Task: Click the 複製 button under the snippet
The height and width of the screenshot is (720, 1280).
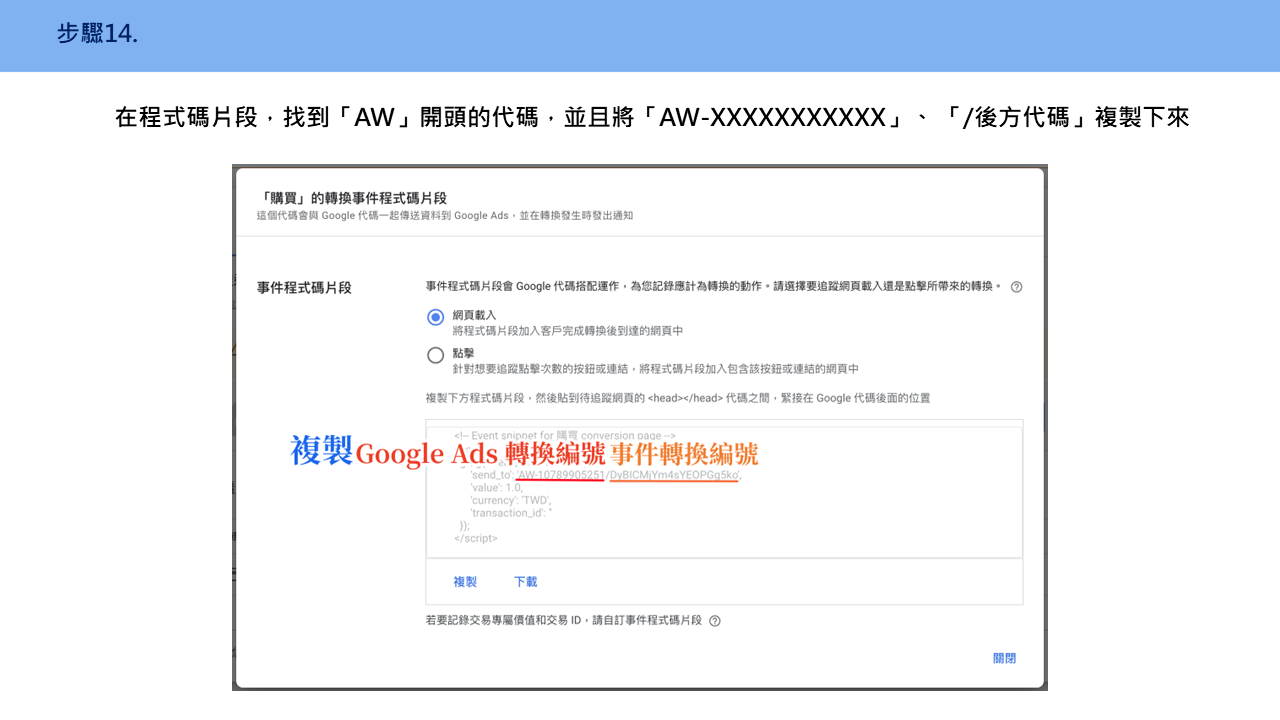Action: coord(465,582)
